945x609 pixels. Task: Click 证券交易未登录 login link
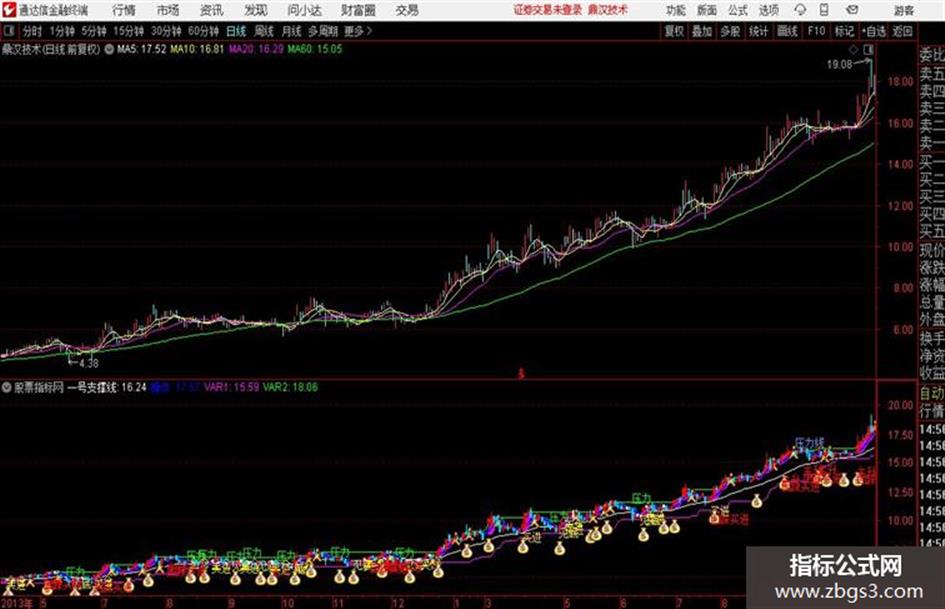pos(548,10)
